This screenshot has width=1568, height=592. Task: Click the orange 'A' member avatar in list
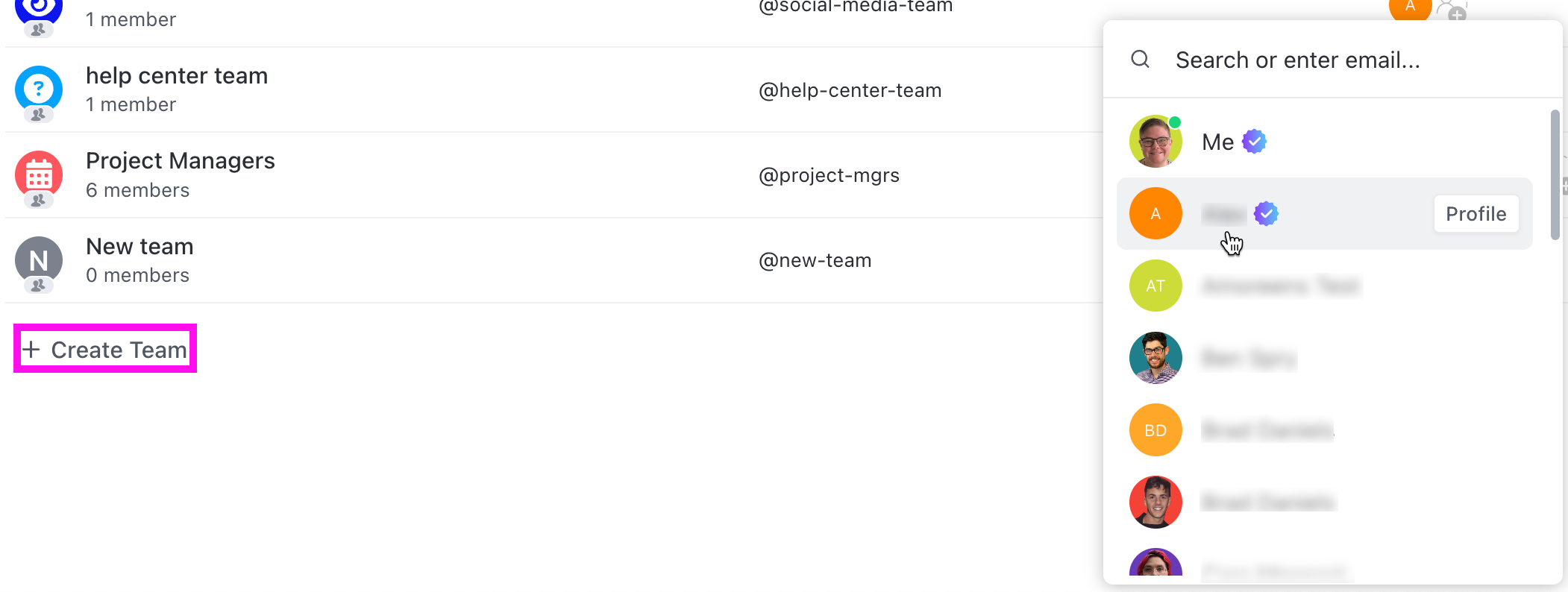pyautogui.click(x=1155, y=214)
